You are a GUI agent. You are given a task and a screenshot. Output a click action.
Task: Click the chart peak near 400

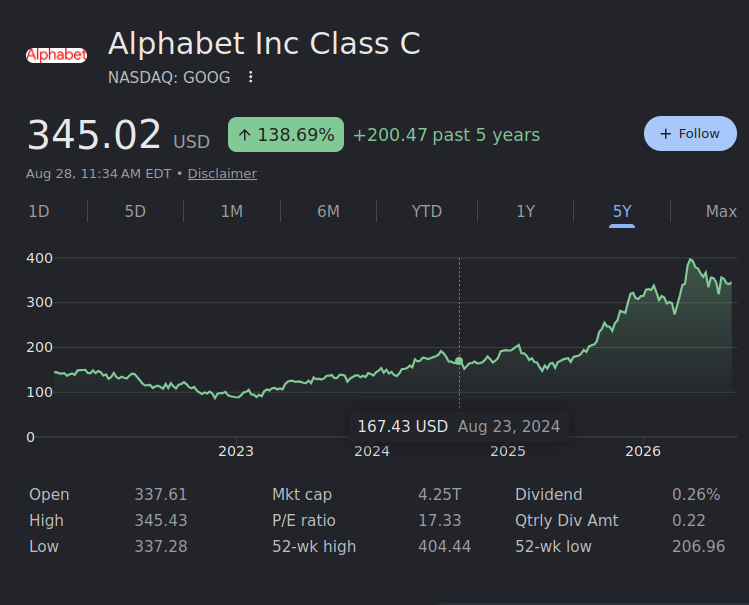coord(690,260)
